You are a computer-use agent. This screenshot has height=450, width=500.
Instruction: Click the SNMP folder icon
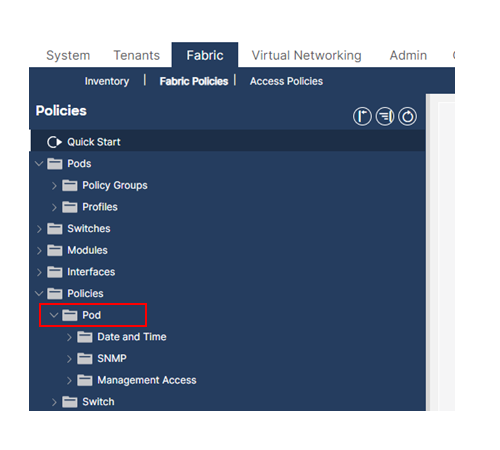tap(85, 359)
